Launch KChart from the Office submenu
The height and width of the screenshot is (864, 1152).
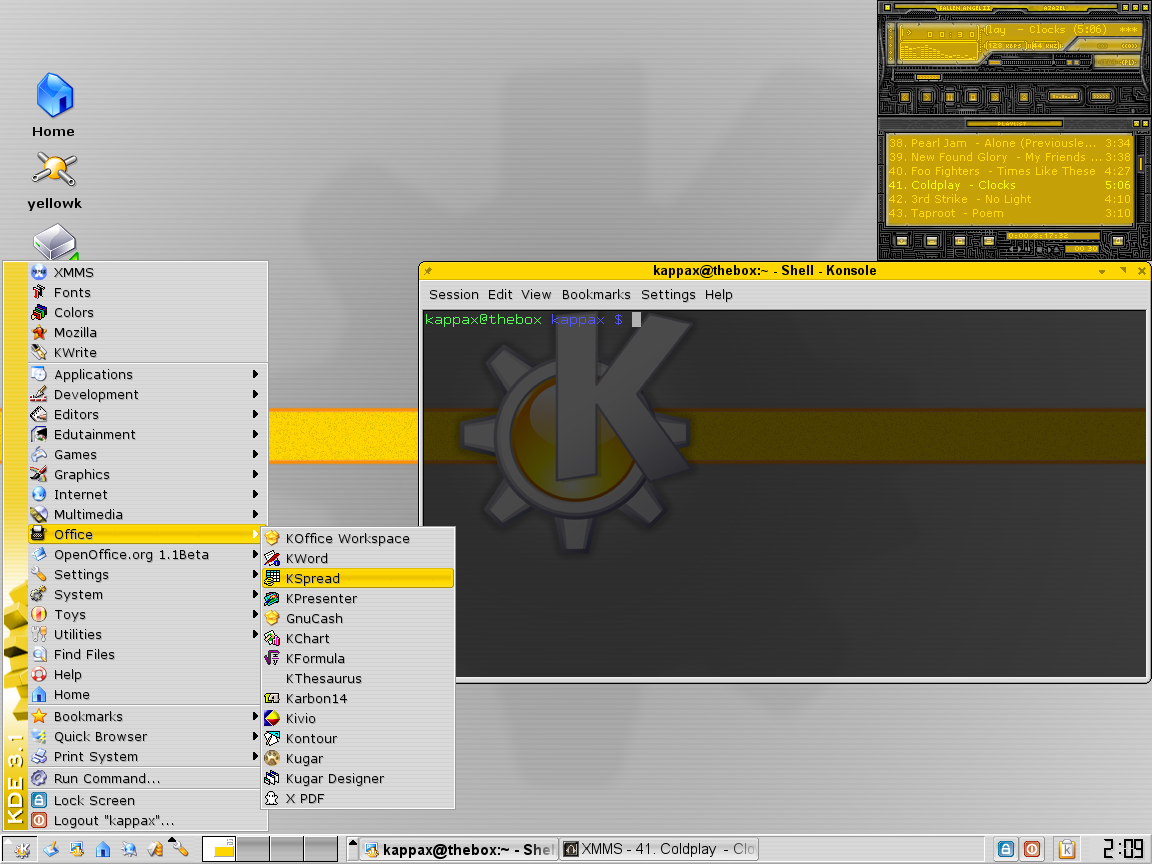[x=358, y=638]
